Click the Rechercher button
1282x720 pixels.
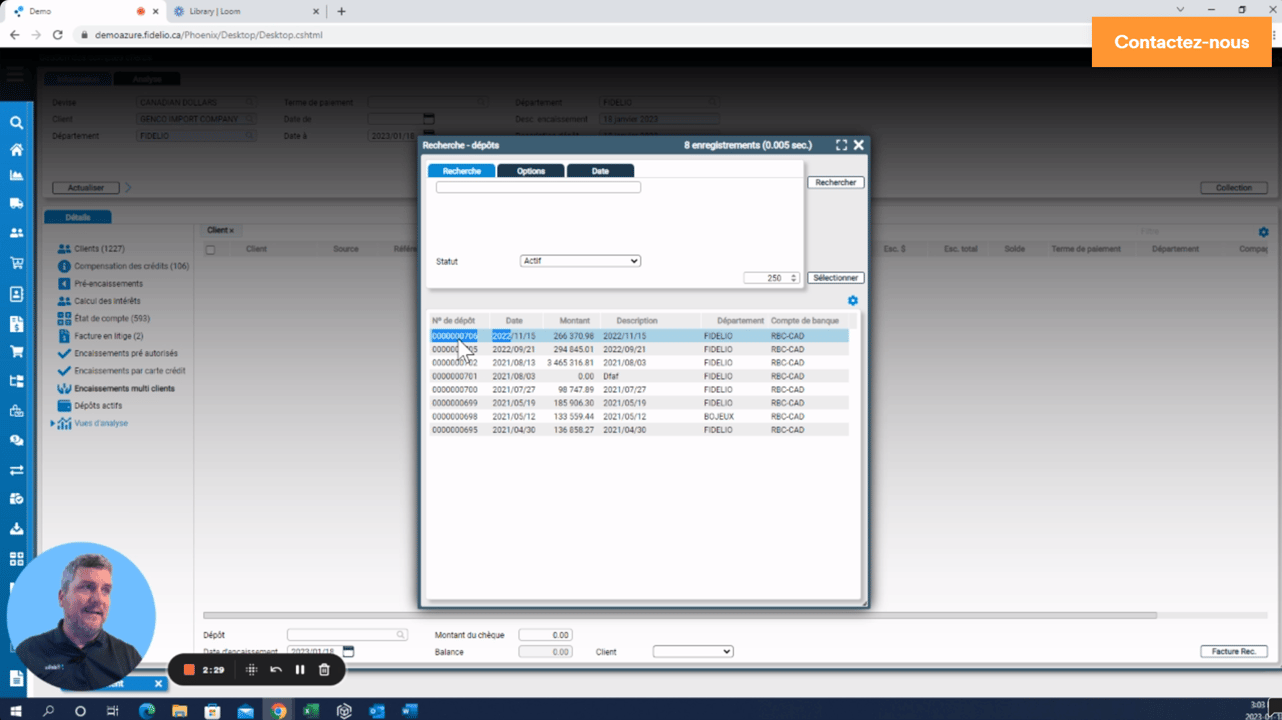pos(835,183)
